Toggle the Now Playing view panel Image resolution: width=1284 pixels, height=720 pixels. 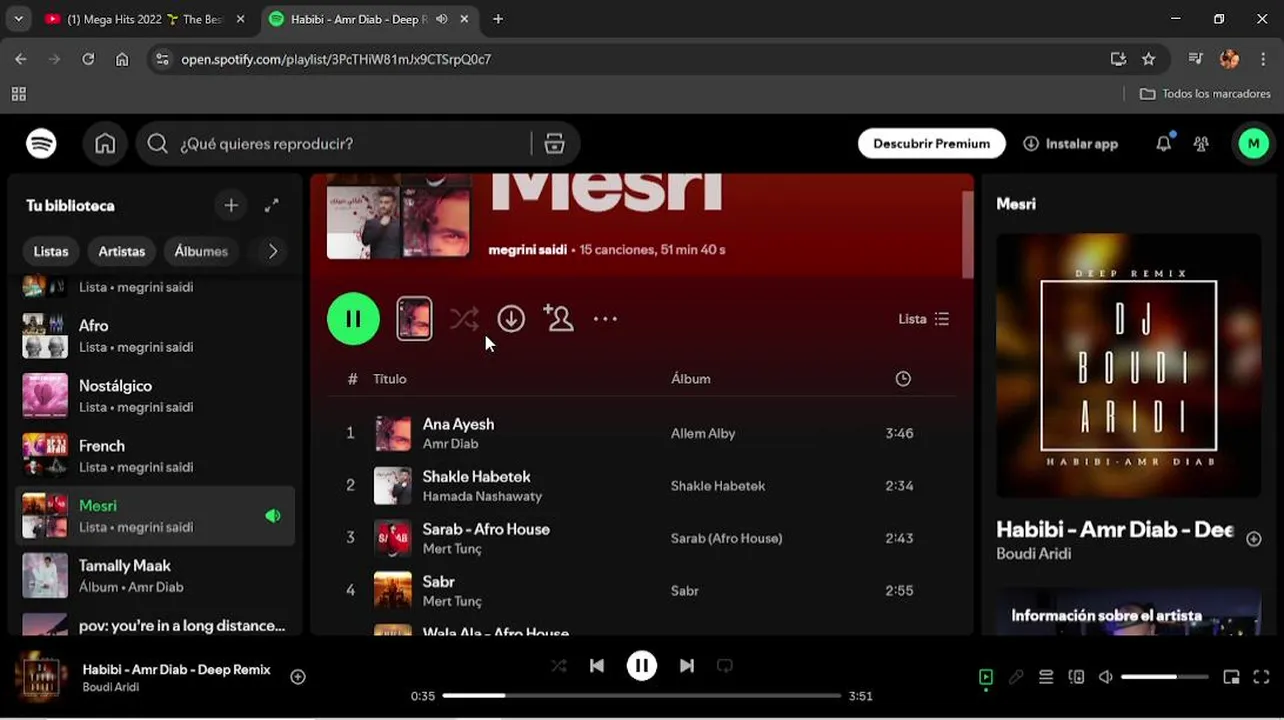[x=986, y=677]
